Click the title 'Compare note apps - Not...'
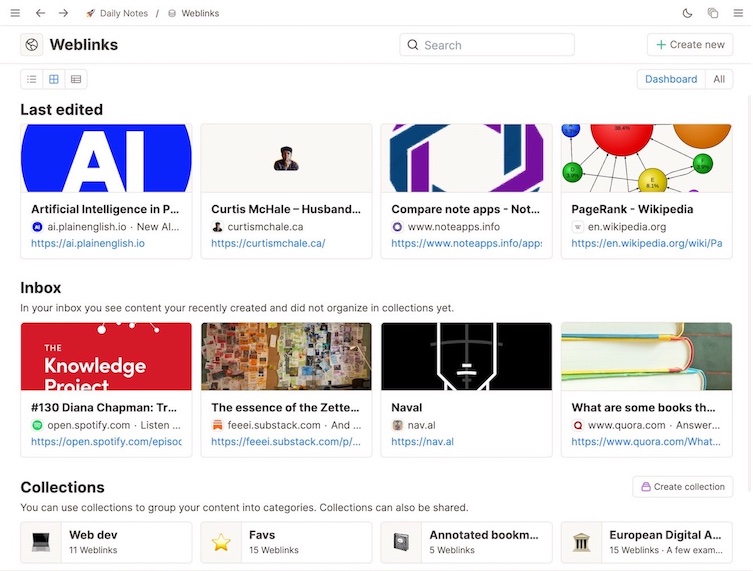This screenshot has height=571, width=753. pyautogui.click(x=465, y=209)
